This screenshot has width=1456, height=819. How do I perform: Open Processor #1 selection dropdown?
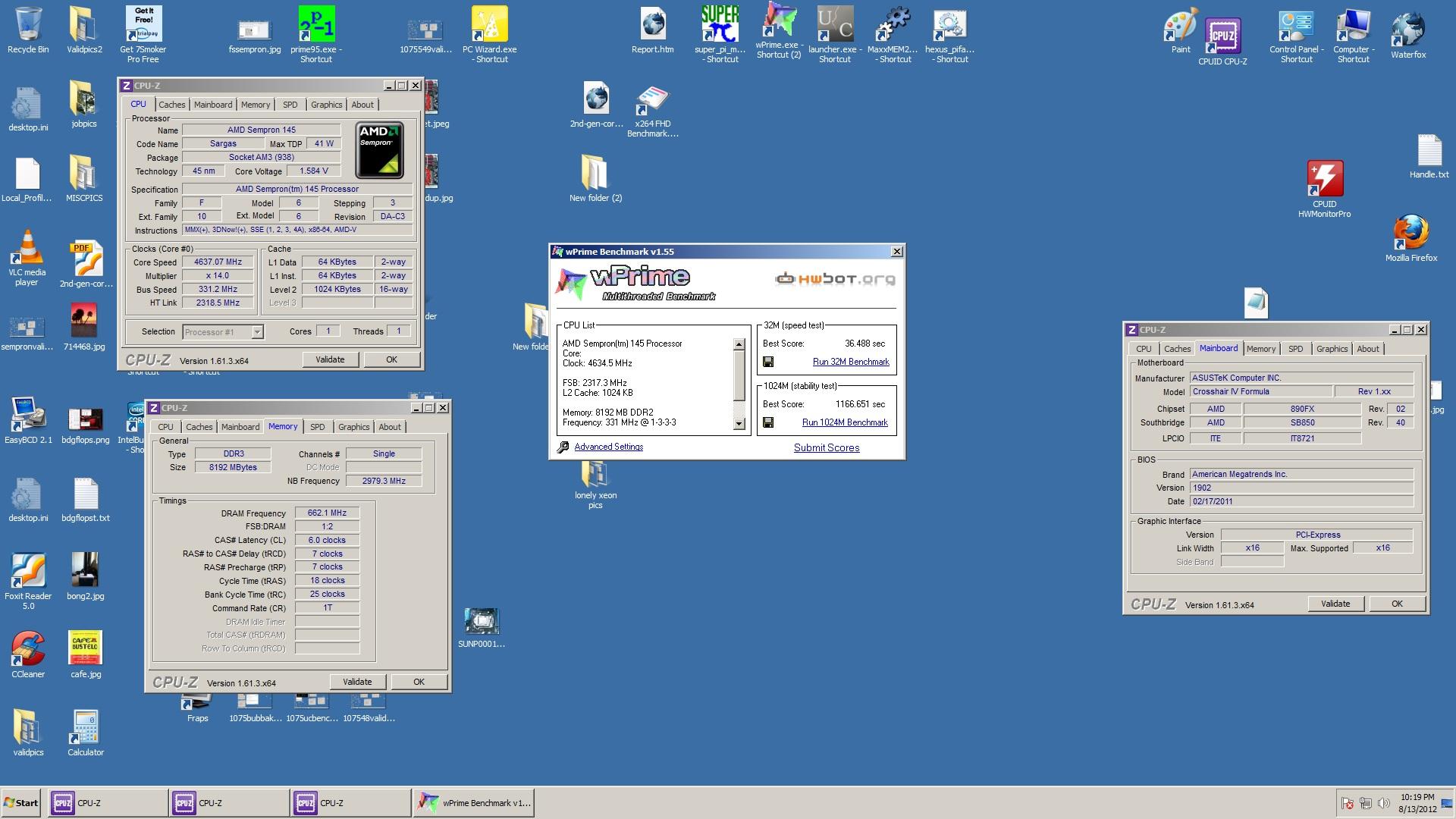pyautogui.click(x=223, y=332)
